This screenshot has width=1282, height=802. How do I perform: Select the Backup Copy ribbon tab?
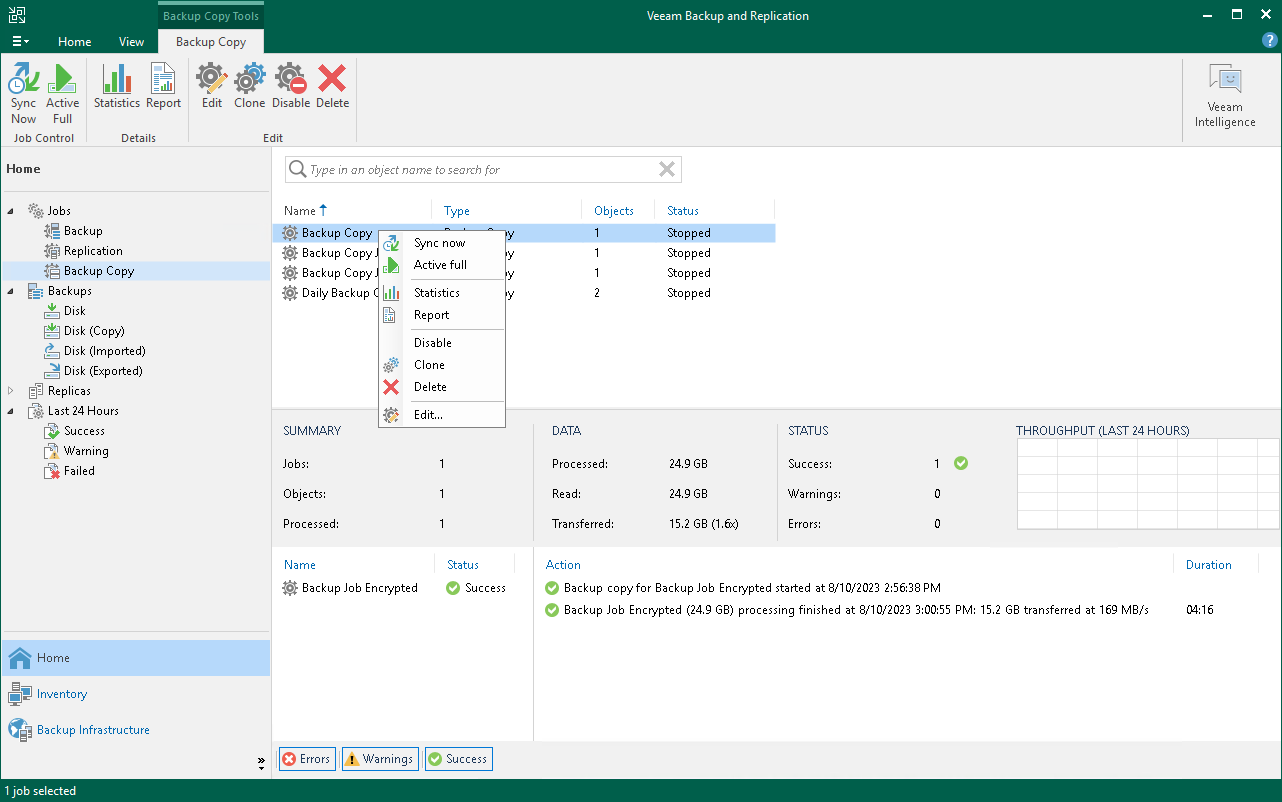click(x=211, y=42)
